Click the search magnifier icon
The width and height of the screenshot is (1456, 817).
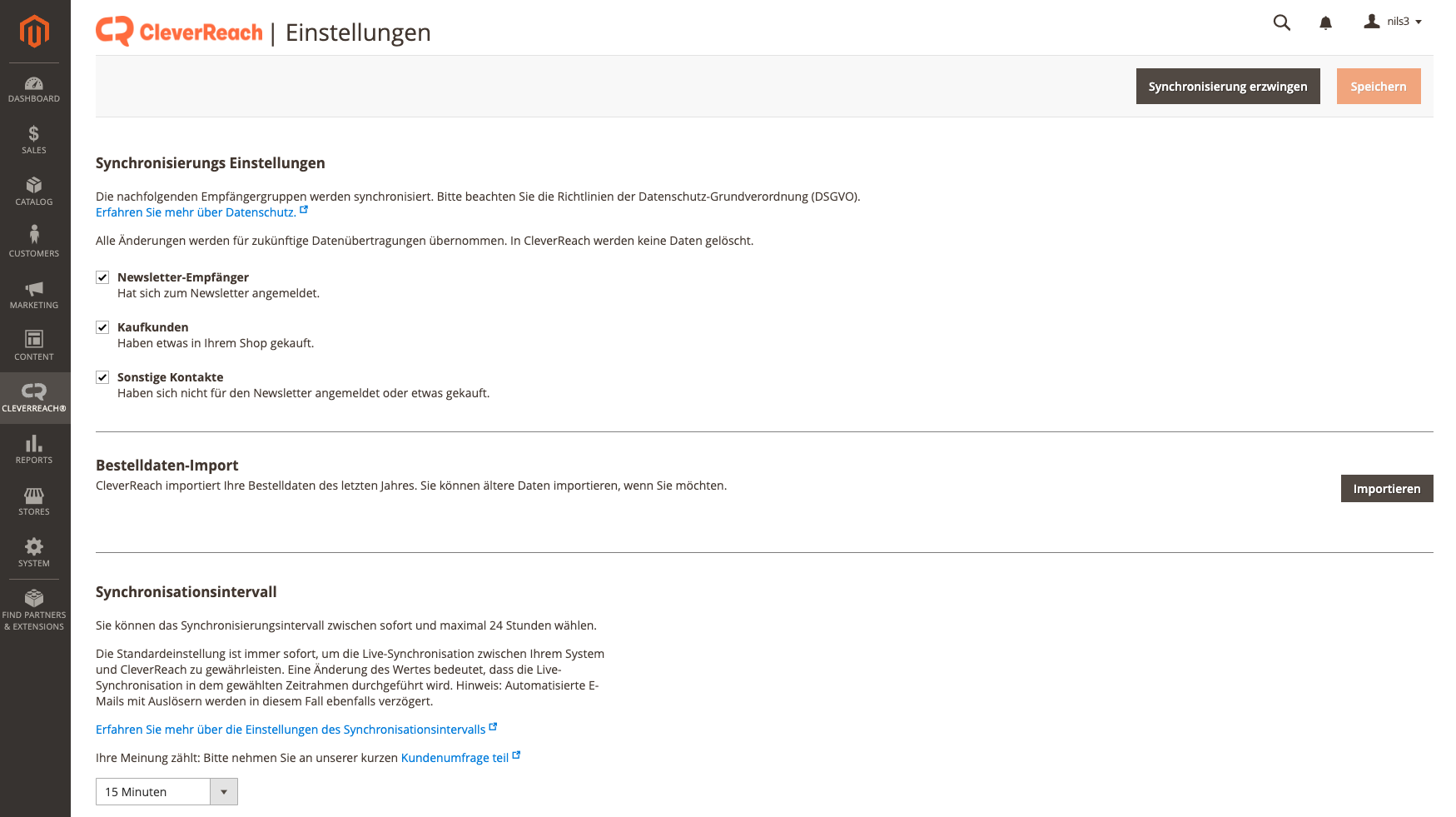click(1282, 22)
